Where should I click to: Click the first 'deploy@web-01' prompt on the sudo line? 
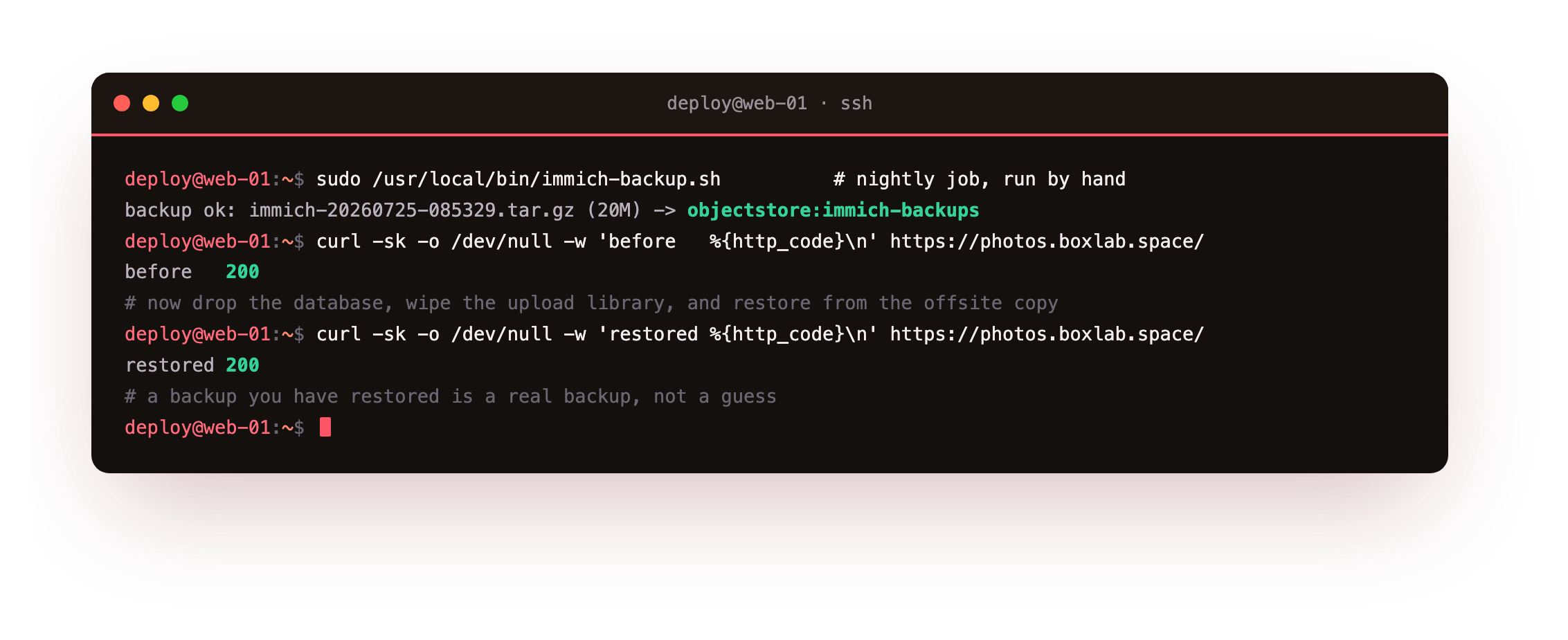(x=197, y=179)
